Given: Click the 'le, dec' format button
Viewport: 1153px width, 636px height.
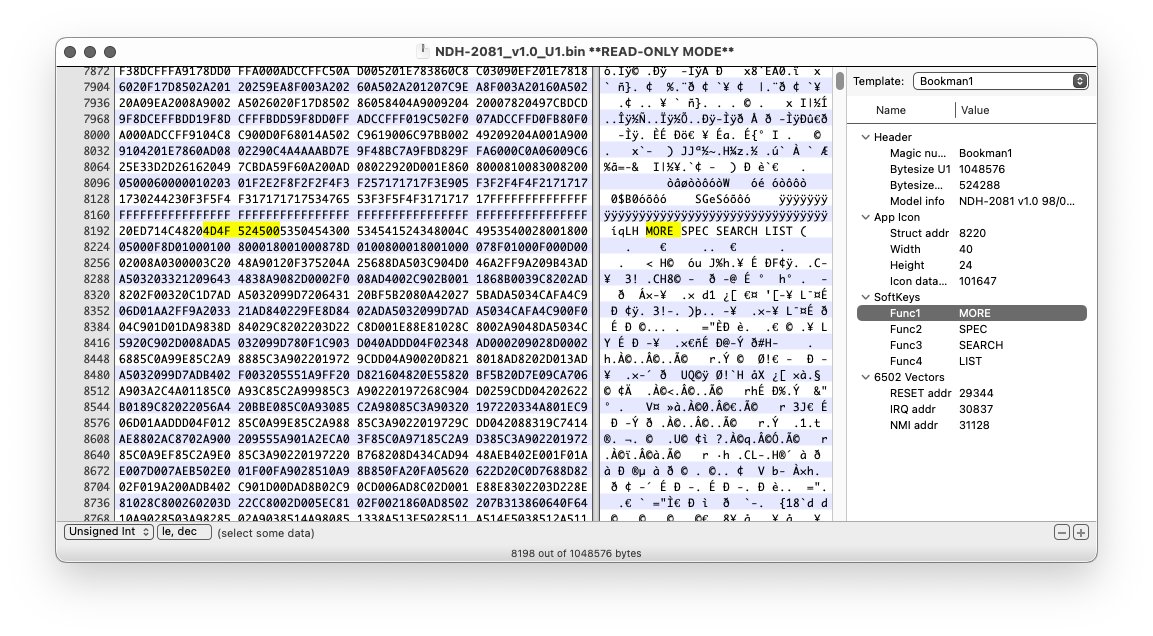Looking at the screenshot, I should point(184,532).
